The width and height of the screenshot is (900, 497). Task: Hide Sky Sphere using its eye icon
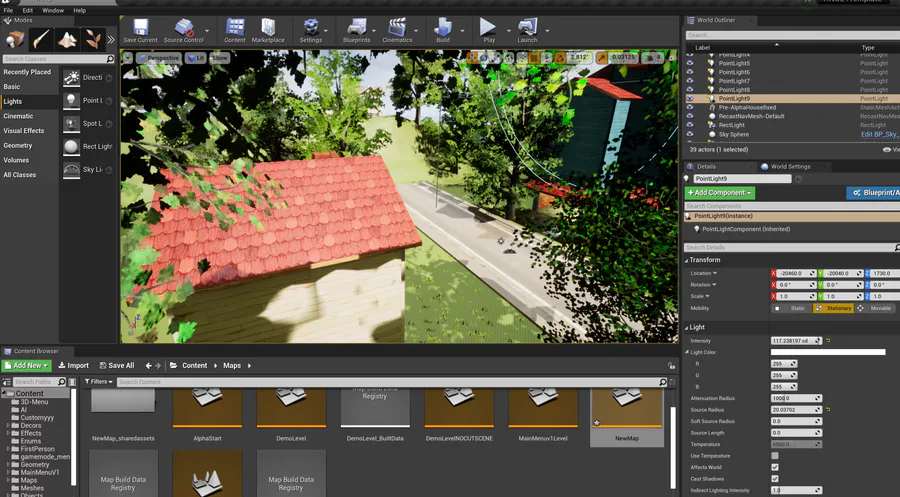(690, 134)
